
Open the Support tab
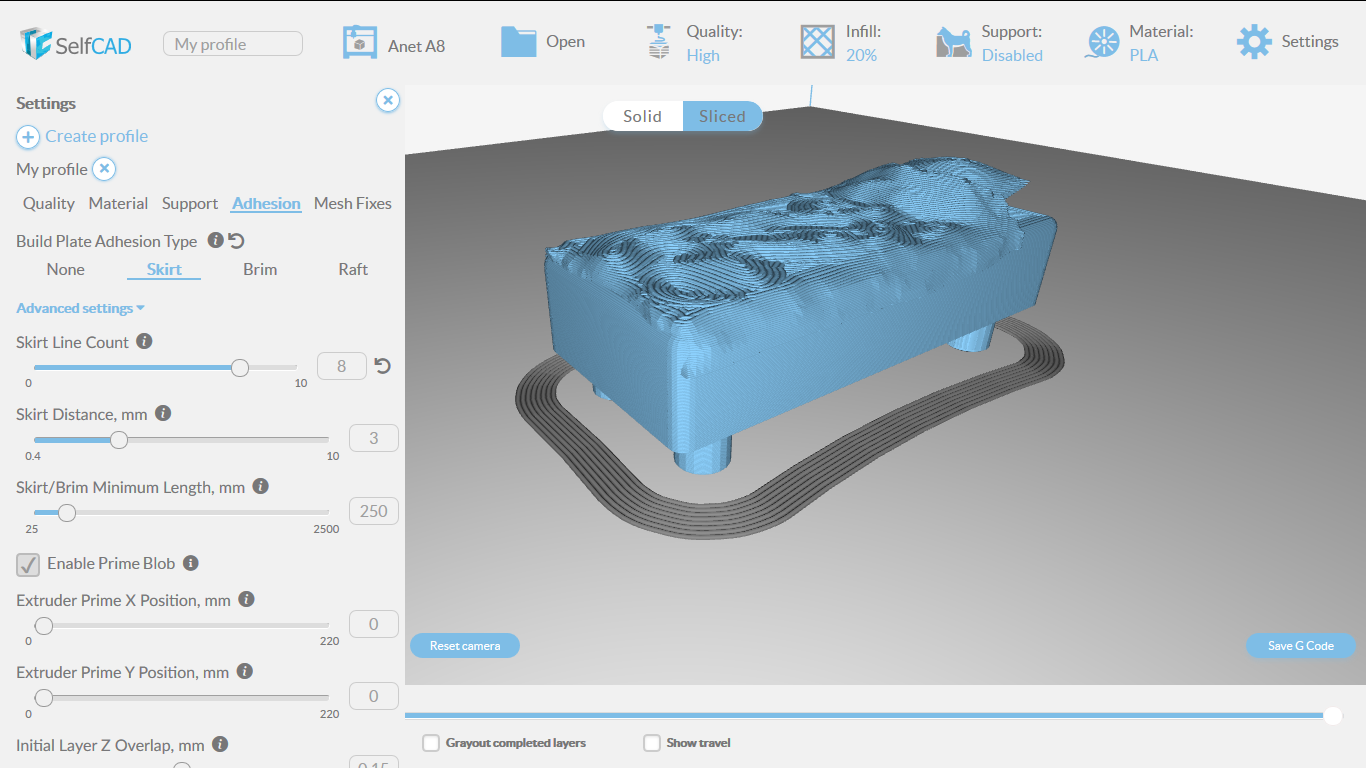tap(190, 203)
